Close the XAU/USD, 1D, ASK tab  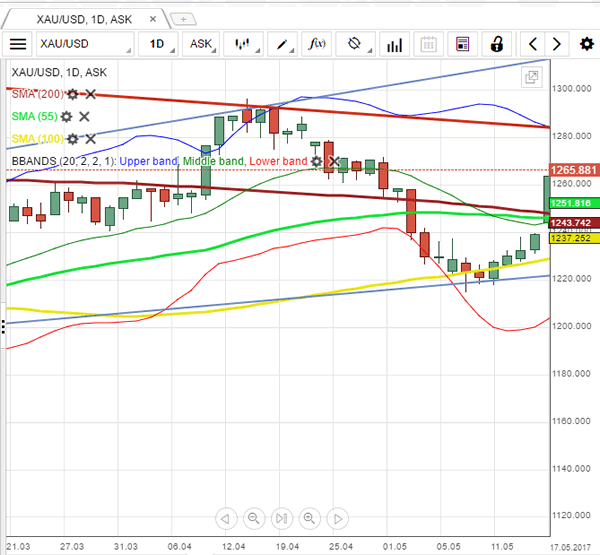pos(153,19)
